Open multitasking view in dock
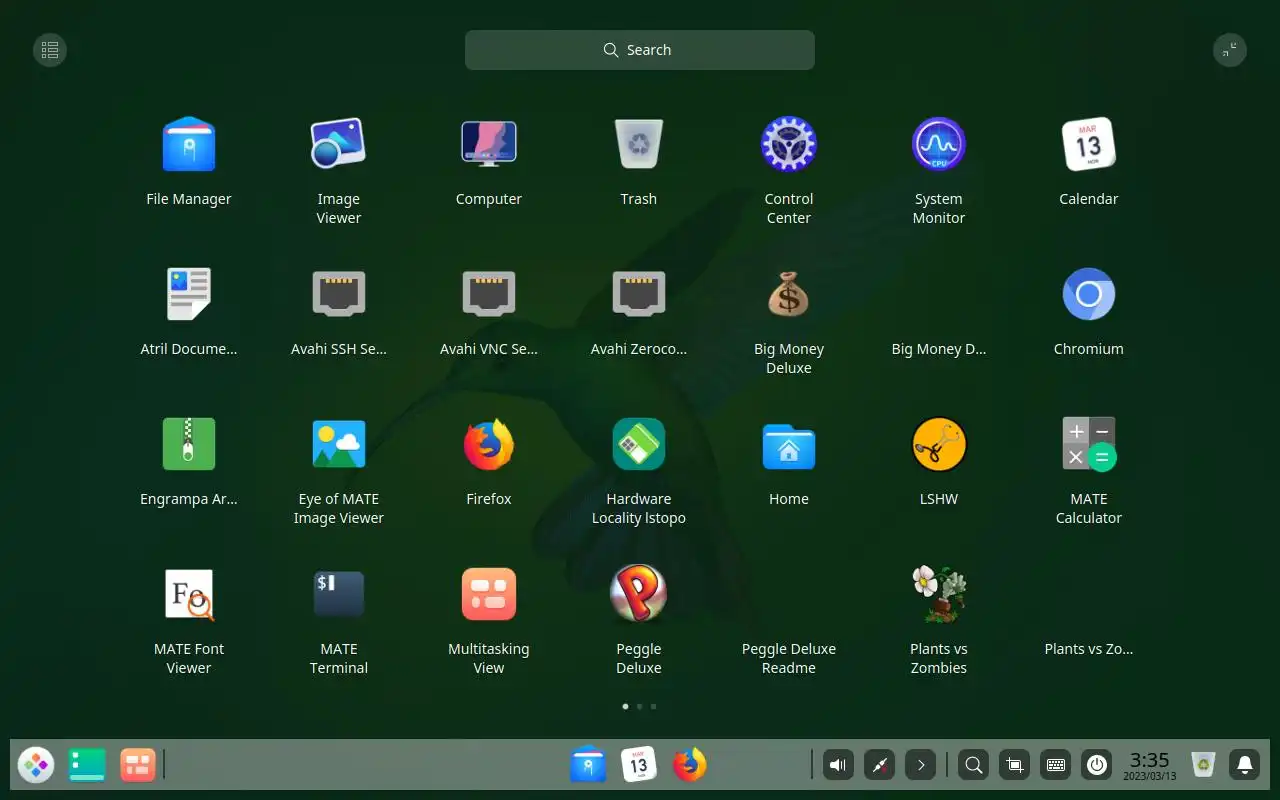 pyautogui.click(x=138, y=766)
